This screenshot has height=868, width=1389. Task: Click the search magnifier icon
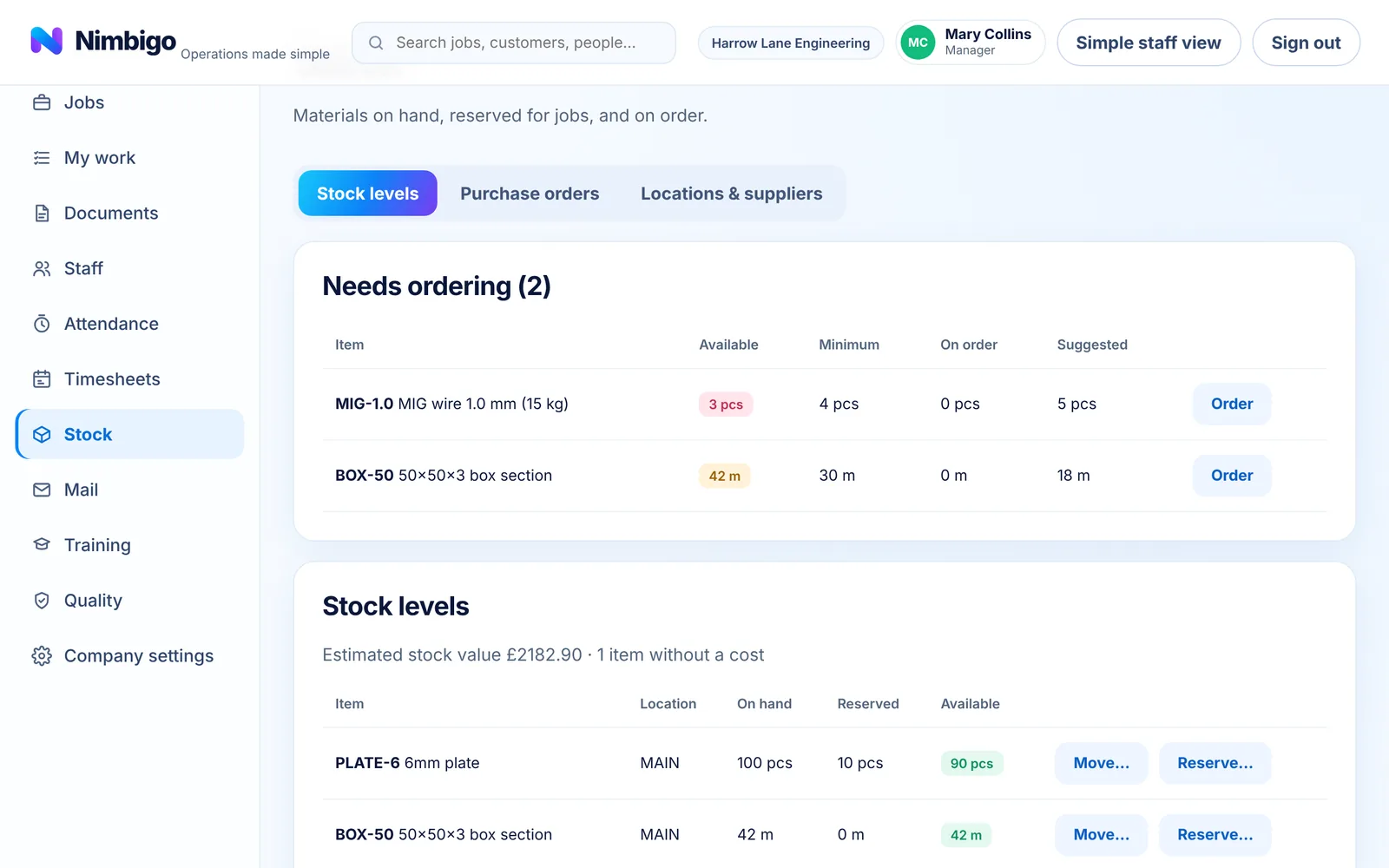(x=376, y=43)
